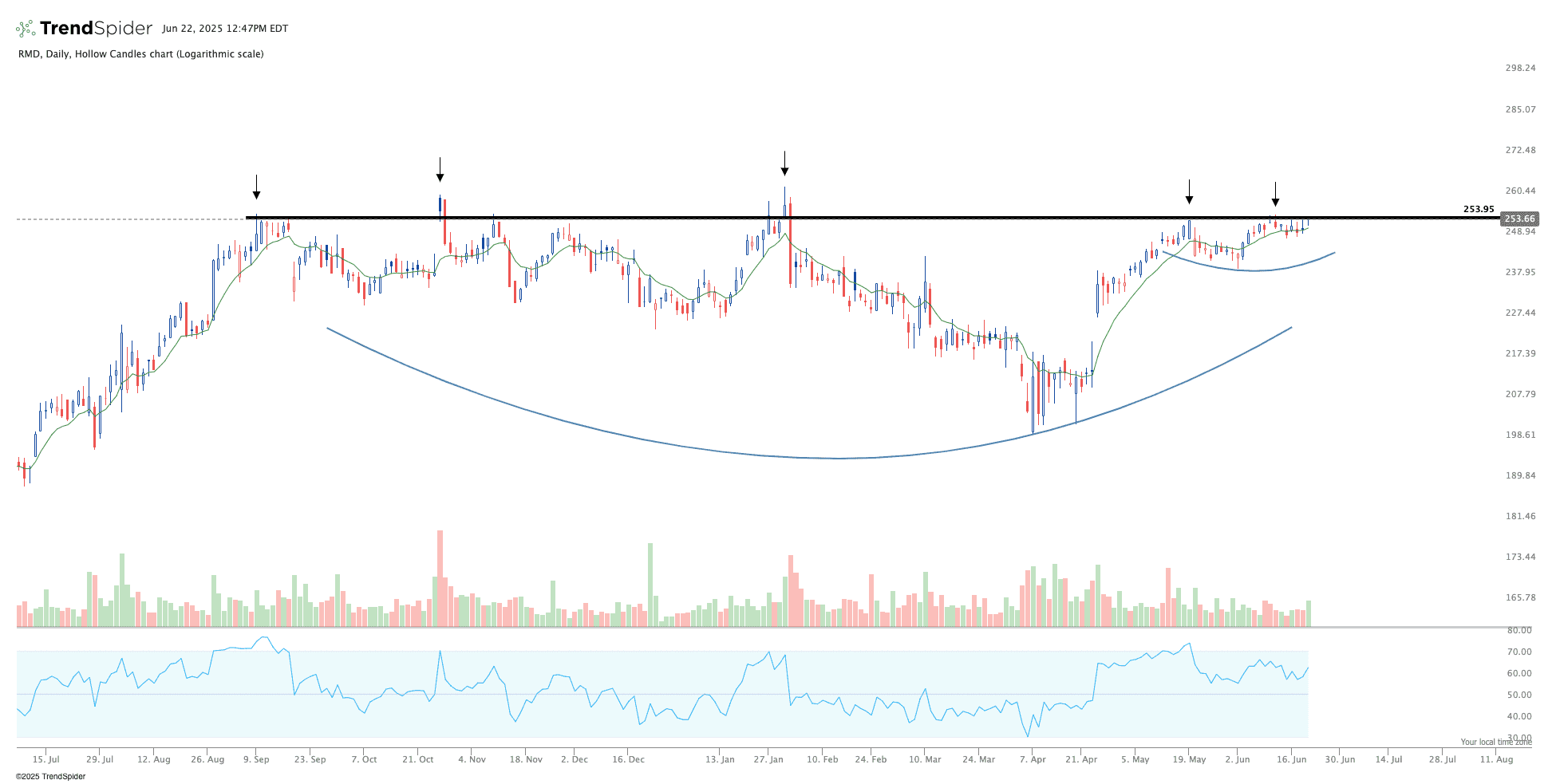This screenshot has height=784, width=1556.
Task: Click the '13. Jan' date on the time axis
Action: pyautogui.click(x=720, y=759)
